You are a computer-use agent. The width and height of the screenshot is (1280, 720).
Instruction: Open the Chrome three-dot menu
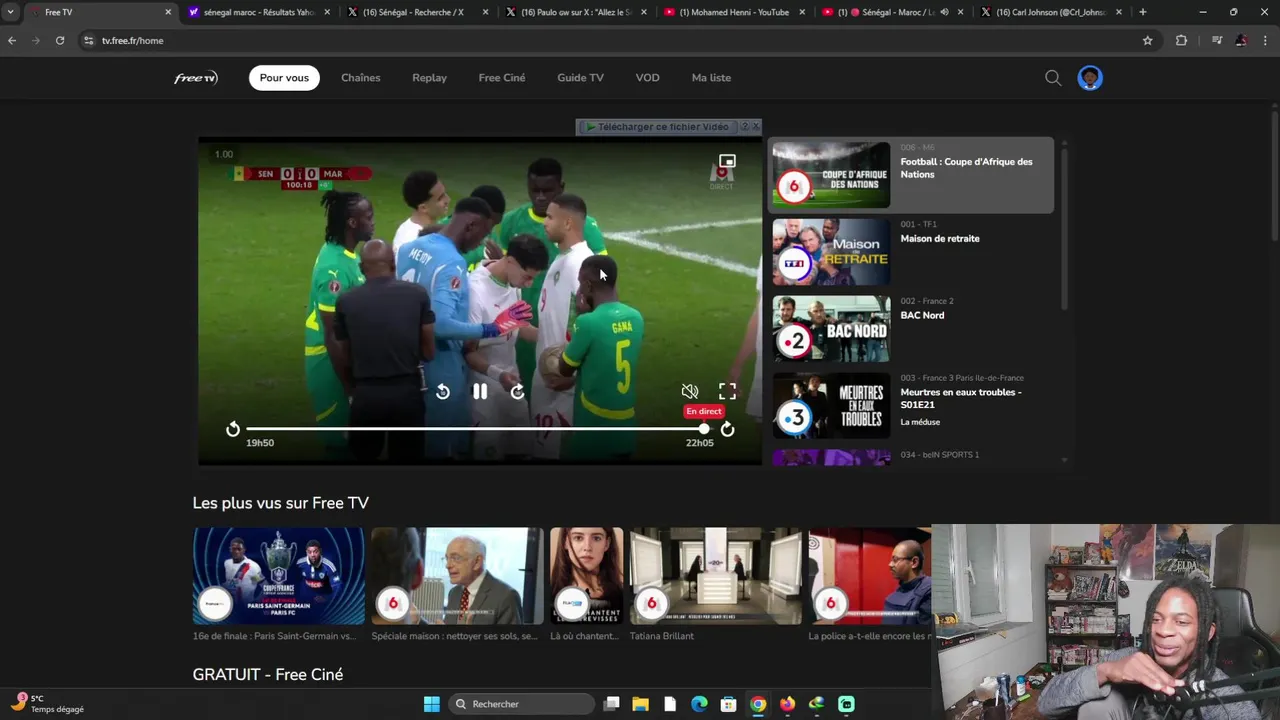[x=1265, y=41]
